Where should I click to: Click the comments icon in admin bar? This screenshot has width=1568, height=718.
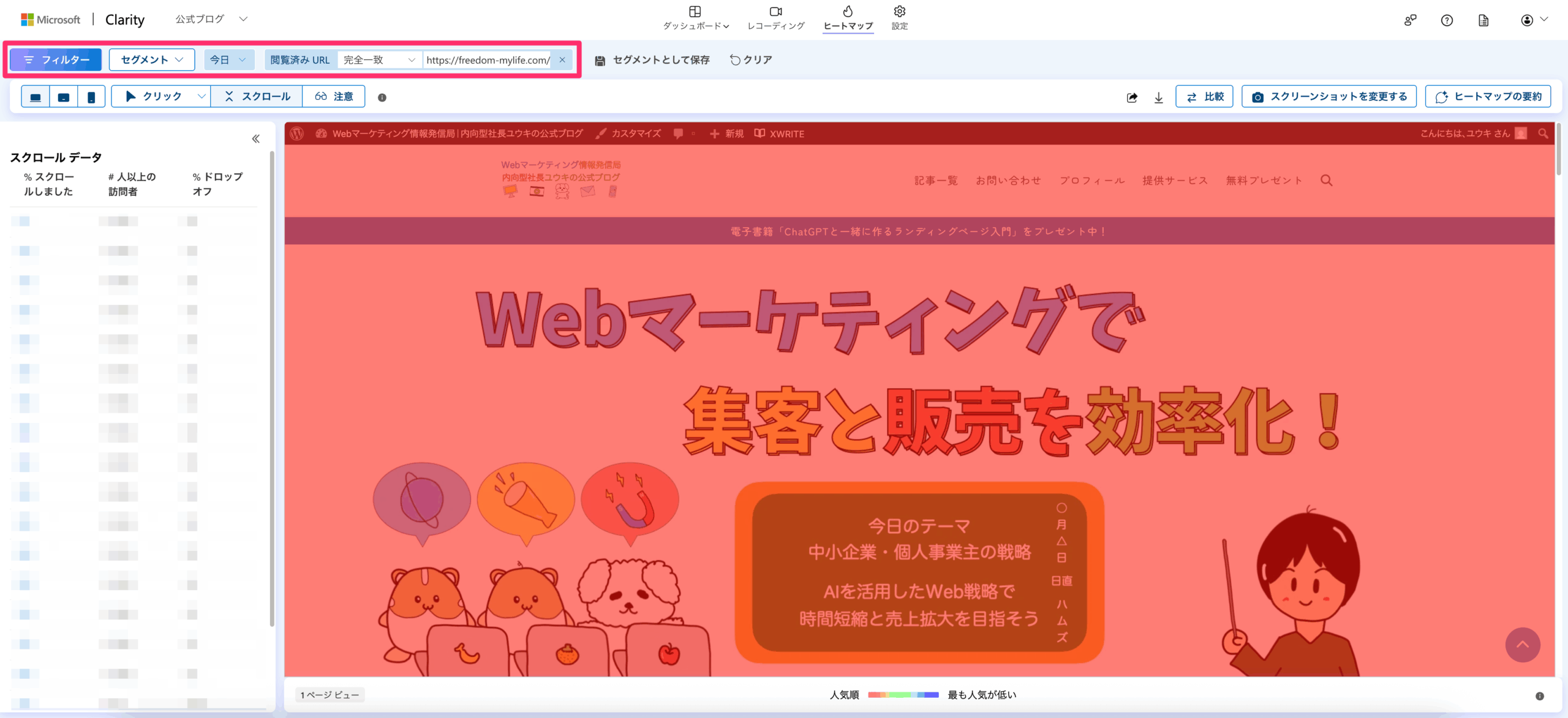pos(678,133)
